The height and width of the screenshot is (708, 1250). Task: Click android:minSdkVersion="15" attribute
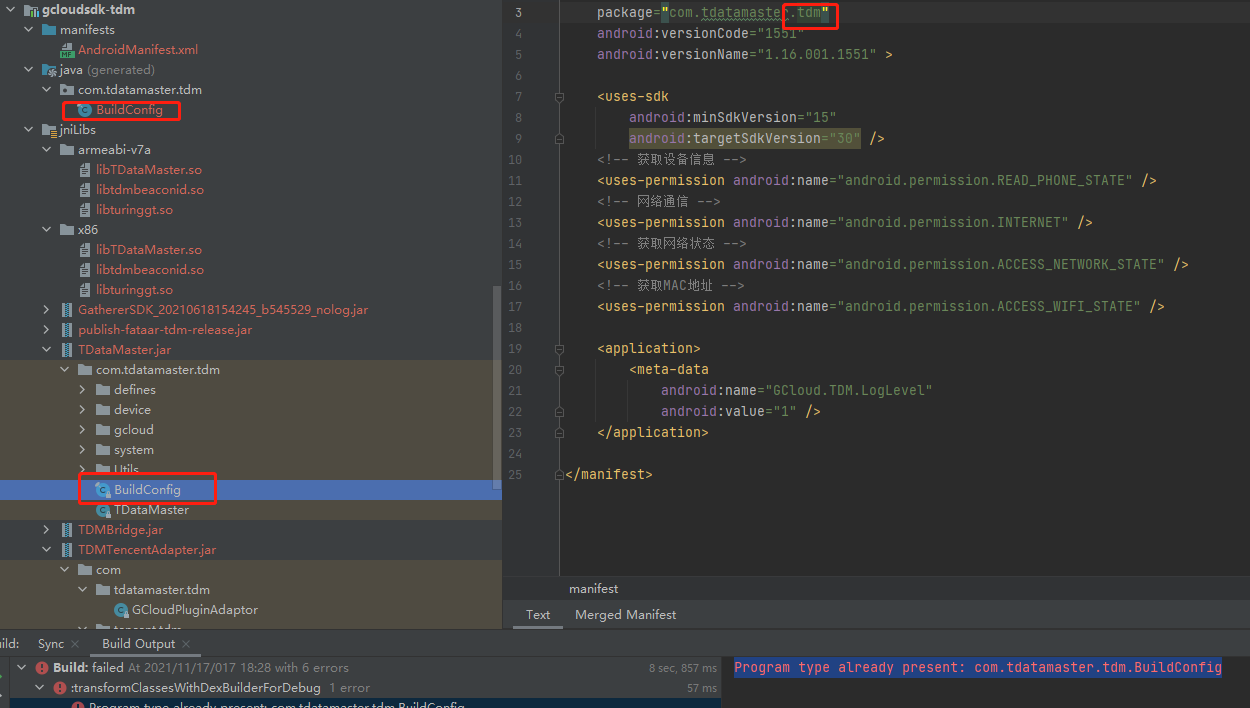[732, 118]
